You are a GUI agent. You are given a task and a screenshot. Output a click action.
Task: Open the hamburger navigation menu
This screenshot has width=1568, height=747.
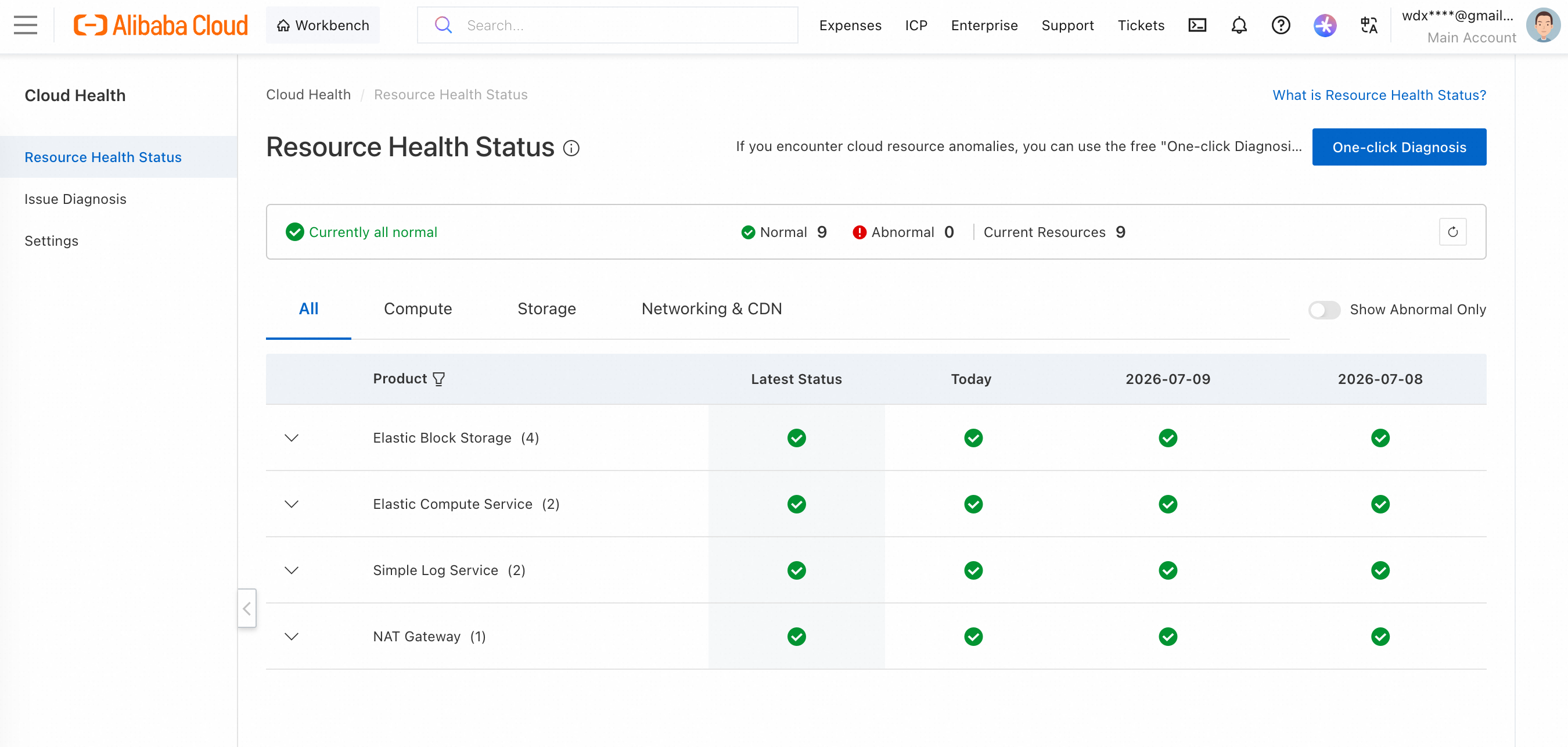(26, 25)
